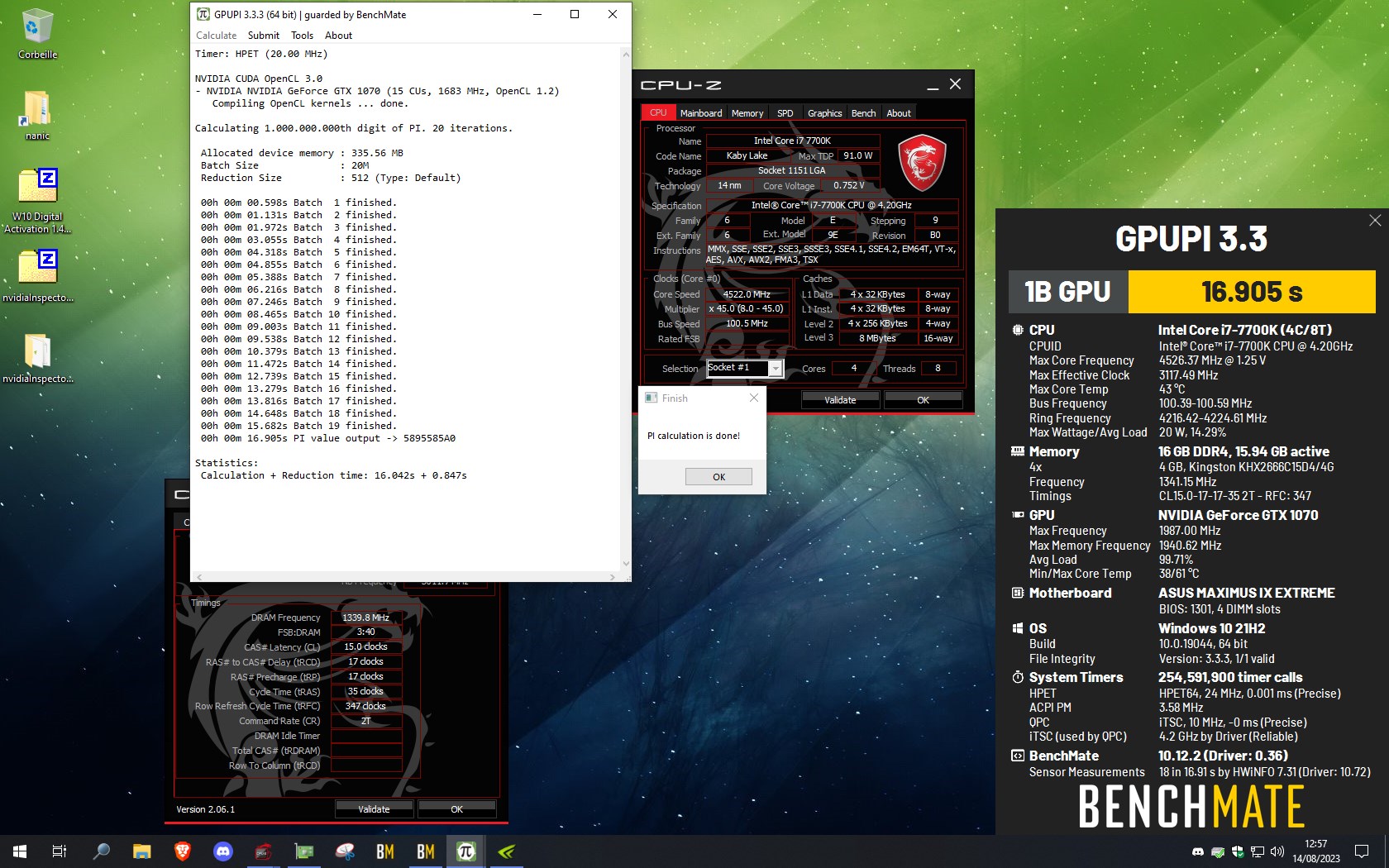Switch to the red CPU-Z taskbar icon
1389x868 pixels.
pyautogui.click(x=264, y=851)
